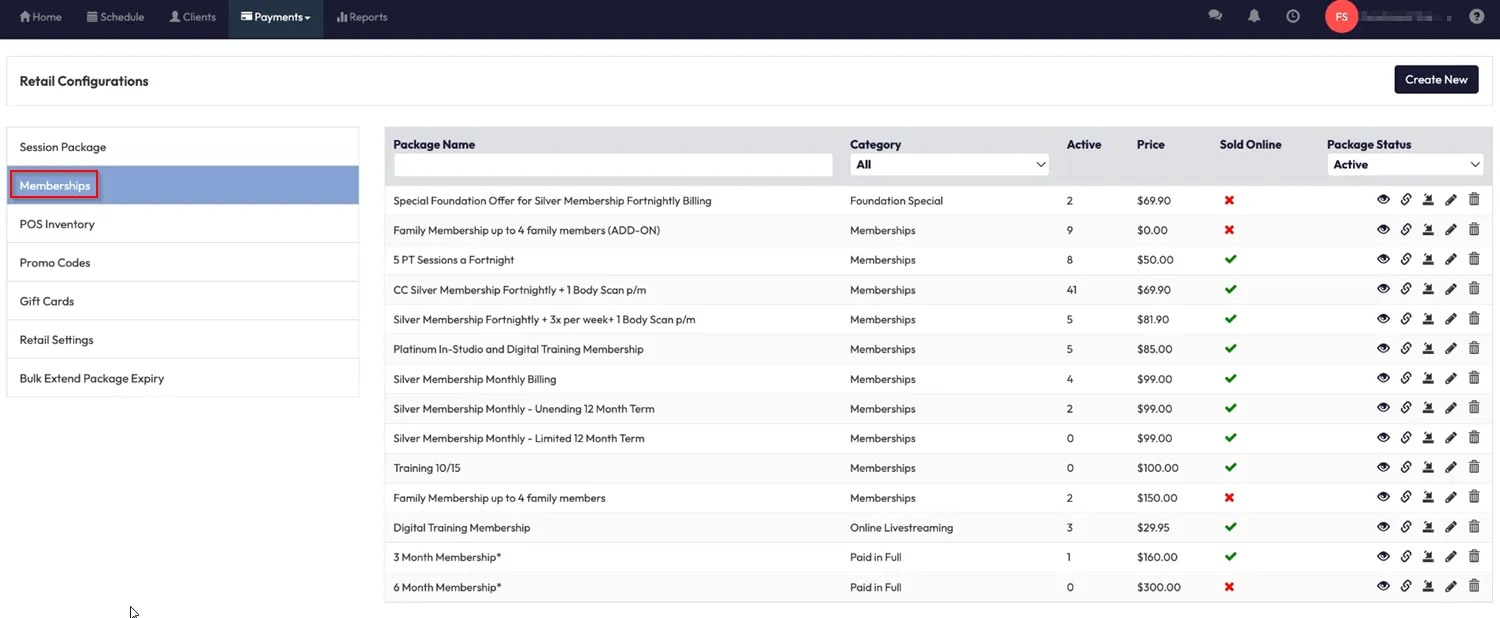
Task: Toggle visibility of 3 Month Membership* package
Action: [x=1383, y=557]
